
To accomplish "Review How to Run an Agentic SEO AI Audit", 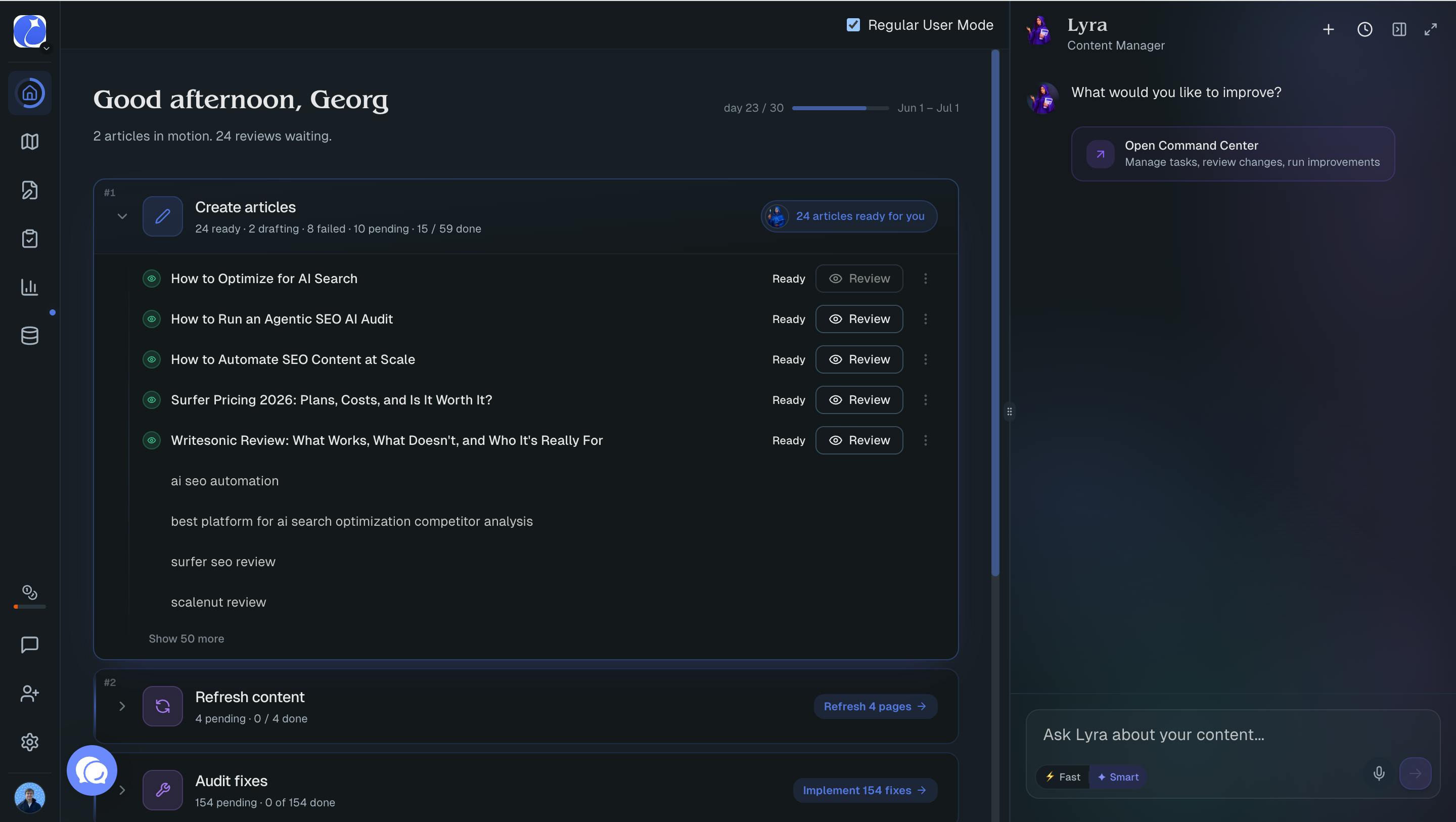I will coord(859,319).
